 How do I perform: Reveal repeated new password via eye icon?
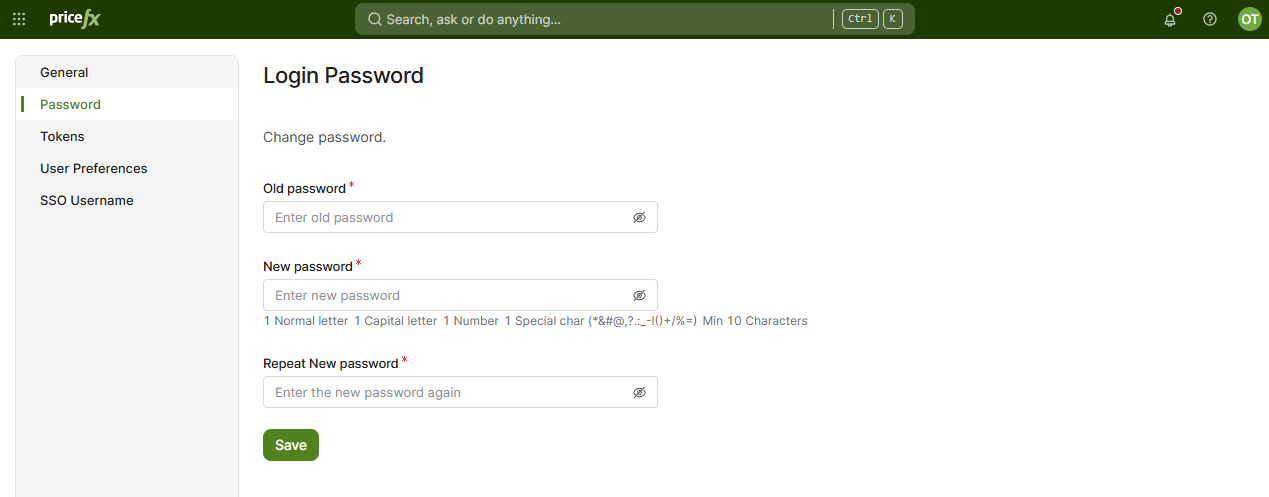(640, 392)
